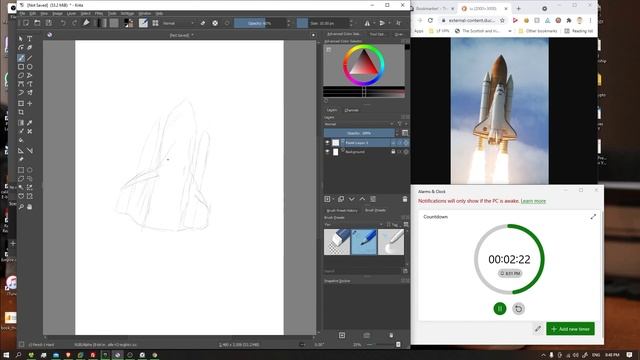The width and height of the screenshot is (640, 360).
Task: Open the brush editor settings
Action: pos(143,23)
